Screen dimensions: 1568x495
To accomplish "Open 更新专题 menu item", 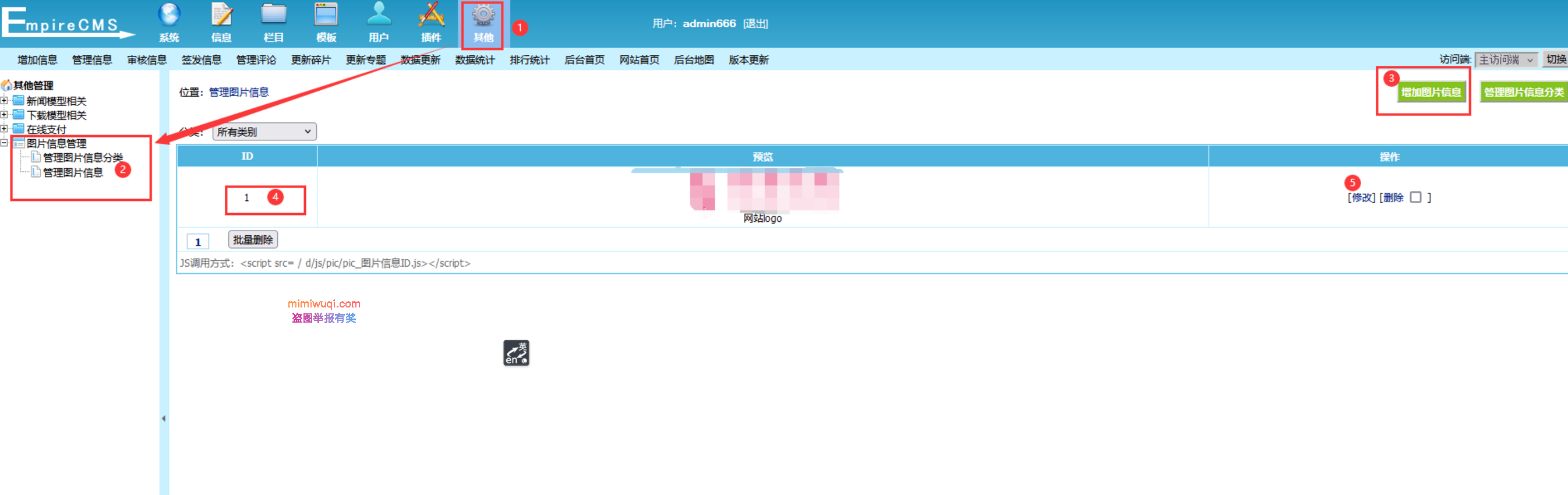I will tap(366, 59).
